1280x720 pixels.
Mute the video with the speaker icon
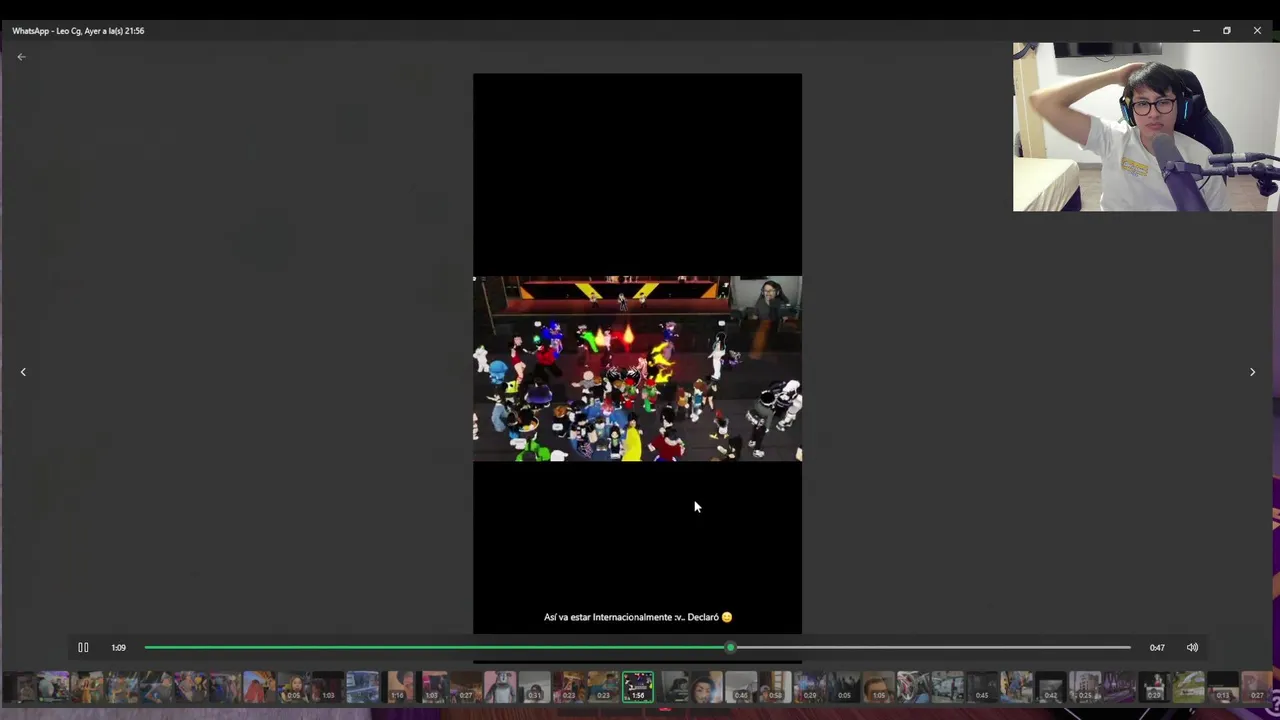[x=1192, y=647]
